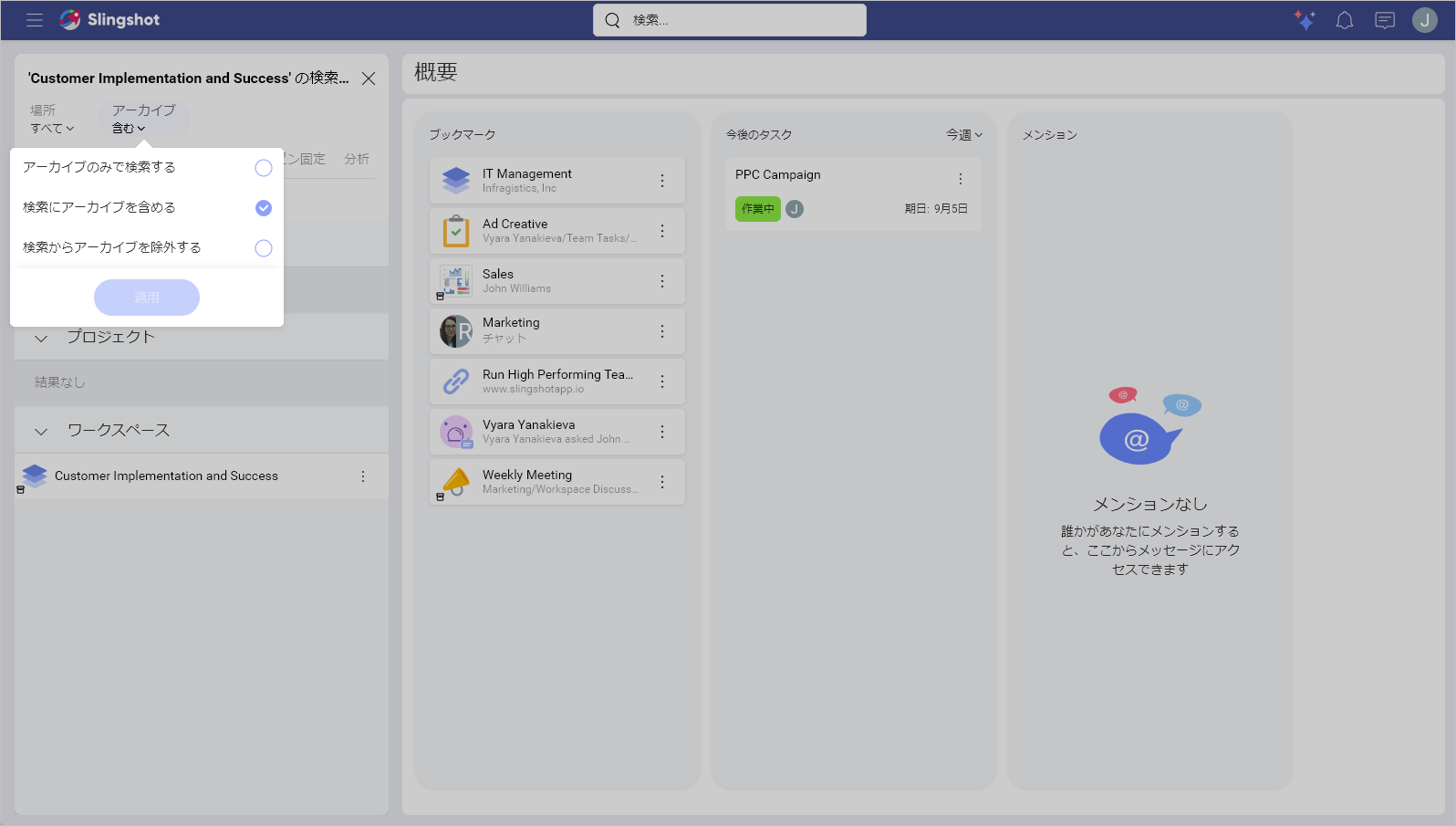This screenshot has width=1456, height=826.
Task: Open the notifications bell
Action: click(1345, 20)
